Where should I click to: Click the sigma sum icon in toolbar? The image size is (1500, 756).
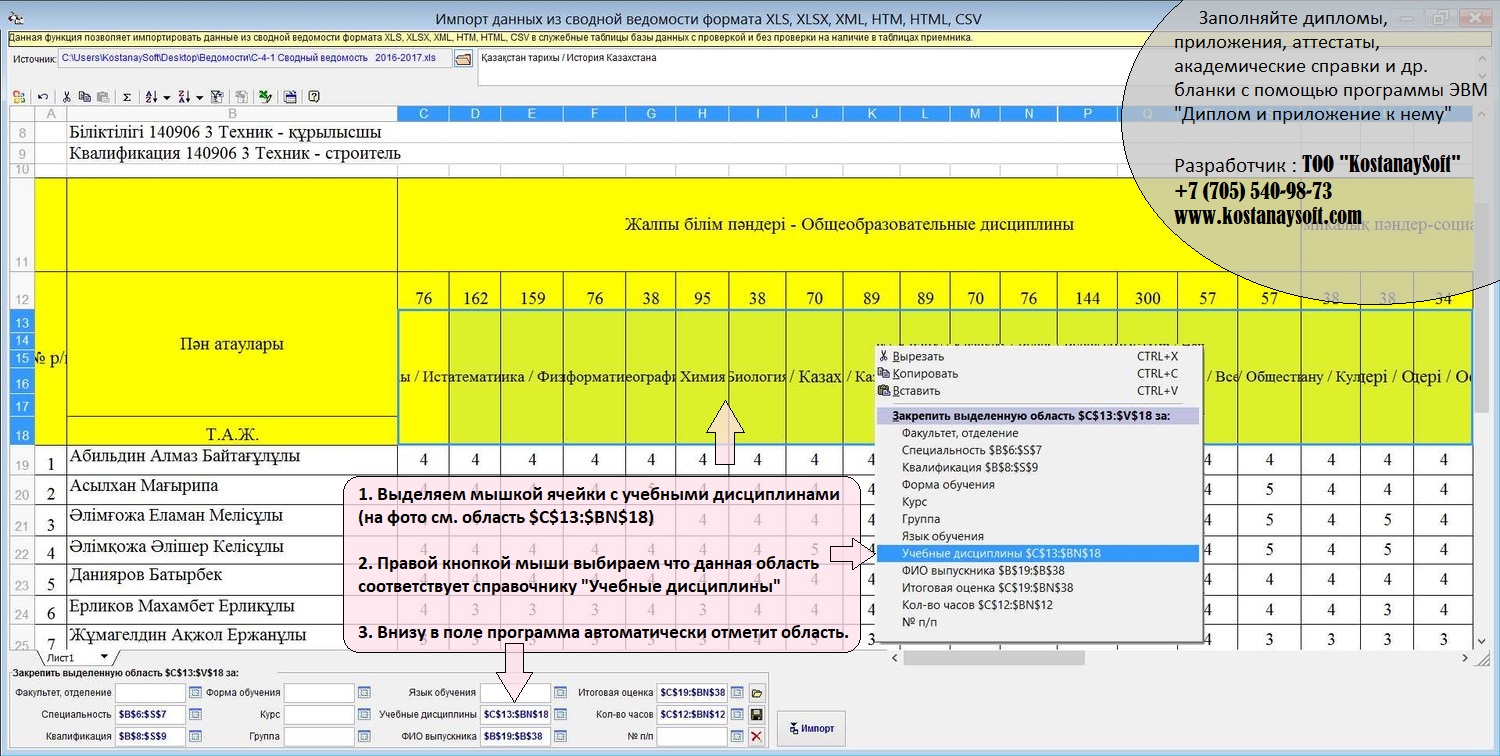click(x=127, y=97)
